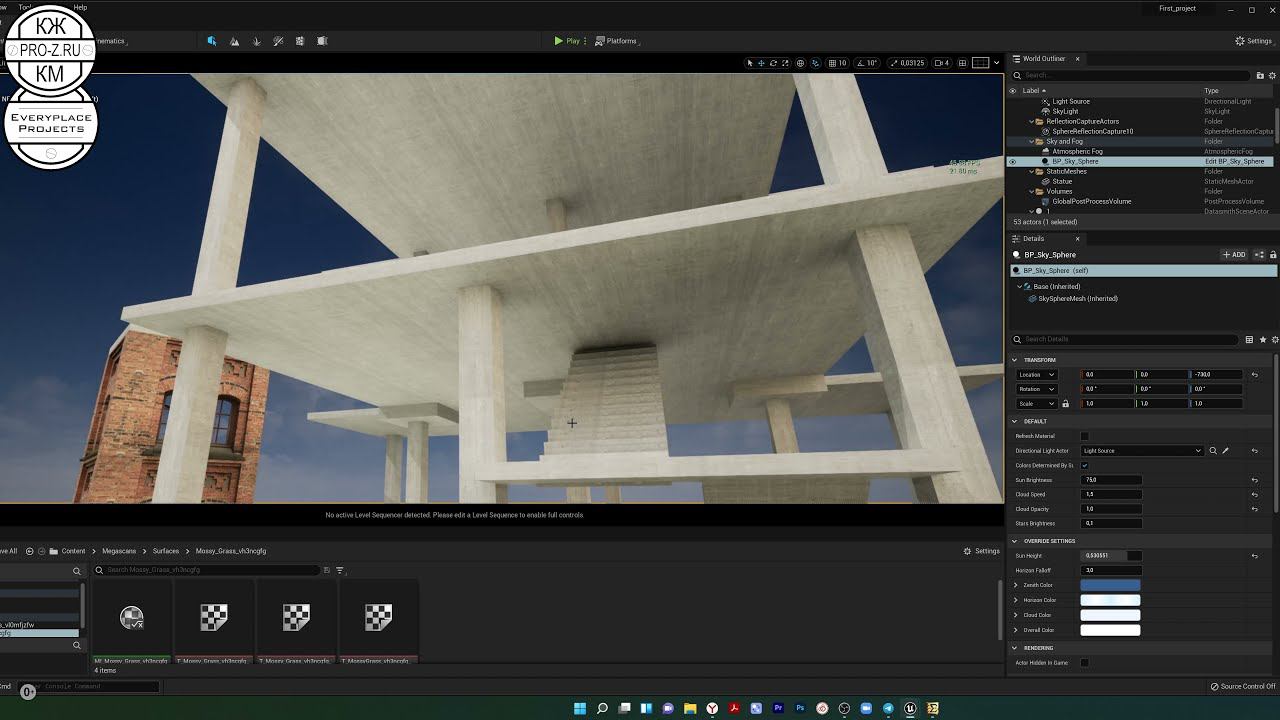This screenshot has height=720, width=1280.
Task: Click the Add component button
Action: tap(1234, 255)
